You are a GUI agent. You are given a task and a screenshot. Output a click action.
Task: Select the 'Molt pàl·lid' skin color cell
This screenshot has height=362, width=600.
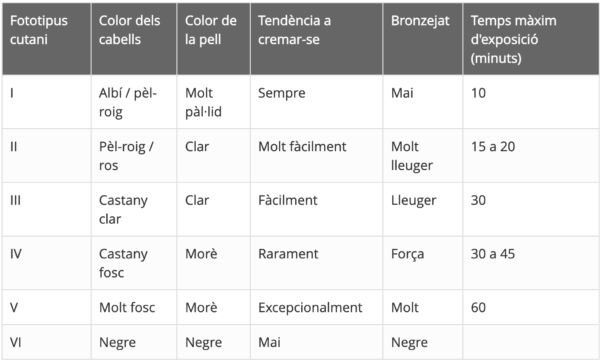[x=214, y=102]
